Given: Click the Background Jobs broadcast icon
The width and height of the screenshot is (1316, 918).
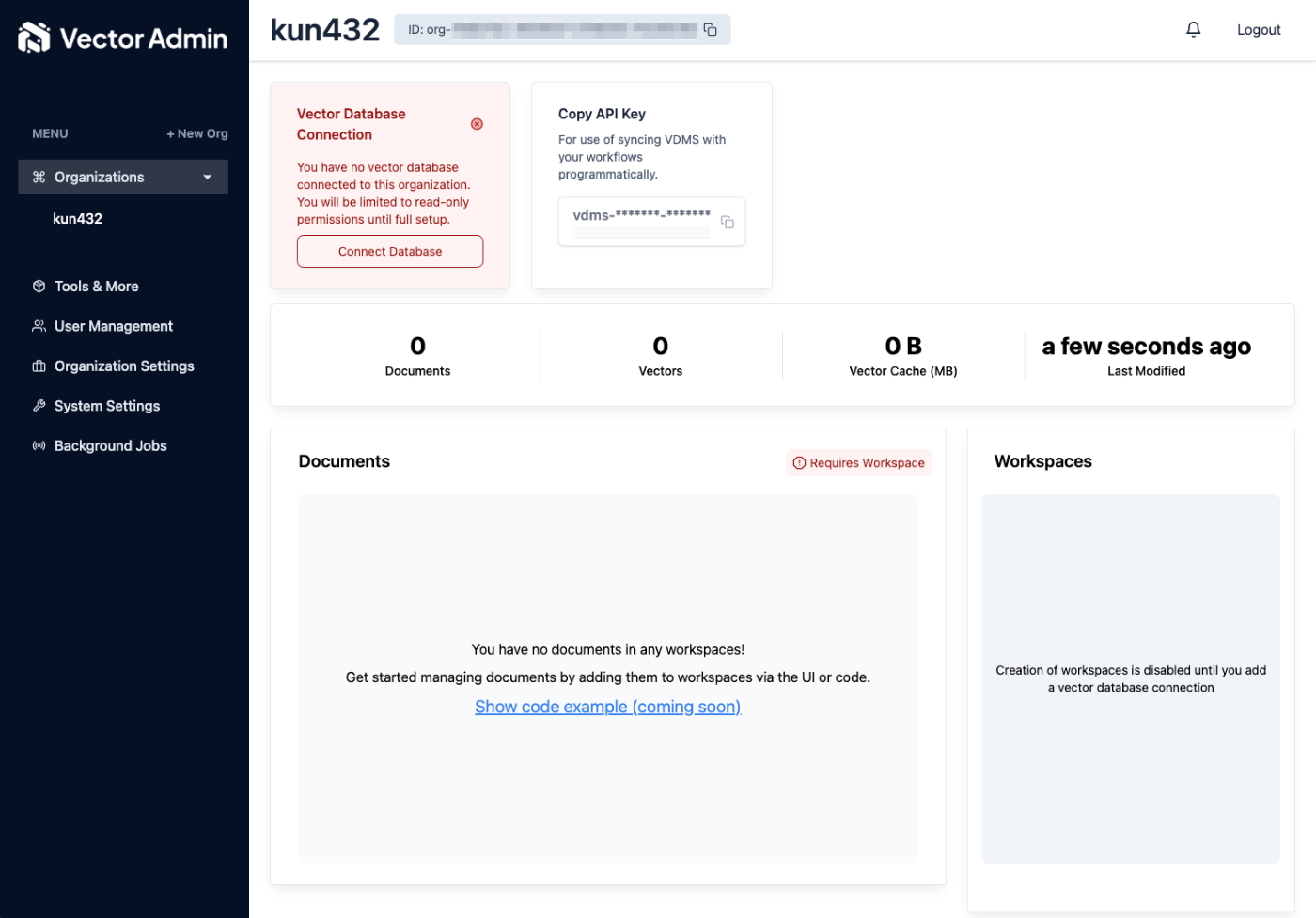Looking at the screenshot, I should pos(39,446).
